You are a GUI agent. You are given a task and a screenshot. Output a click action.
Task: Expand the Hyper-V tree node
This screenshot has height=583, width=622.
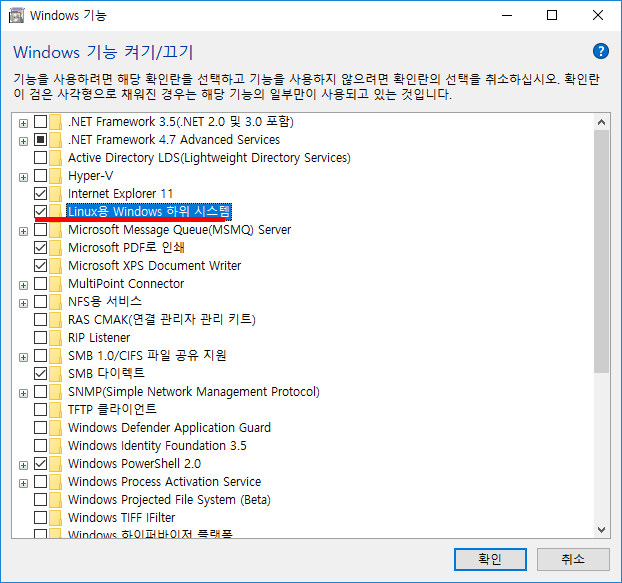23,177
